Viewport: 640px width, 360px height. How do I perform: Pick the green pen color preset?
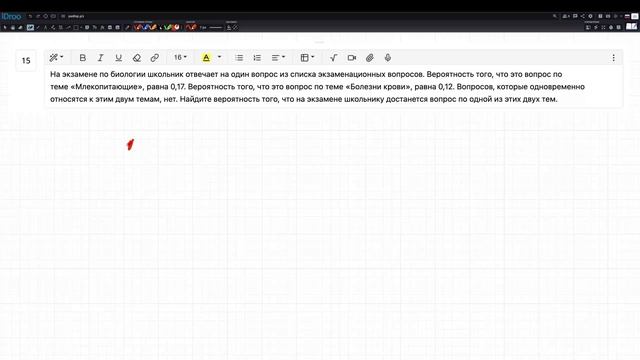pyautogui.click(x=167, y=27)
